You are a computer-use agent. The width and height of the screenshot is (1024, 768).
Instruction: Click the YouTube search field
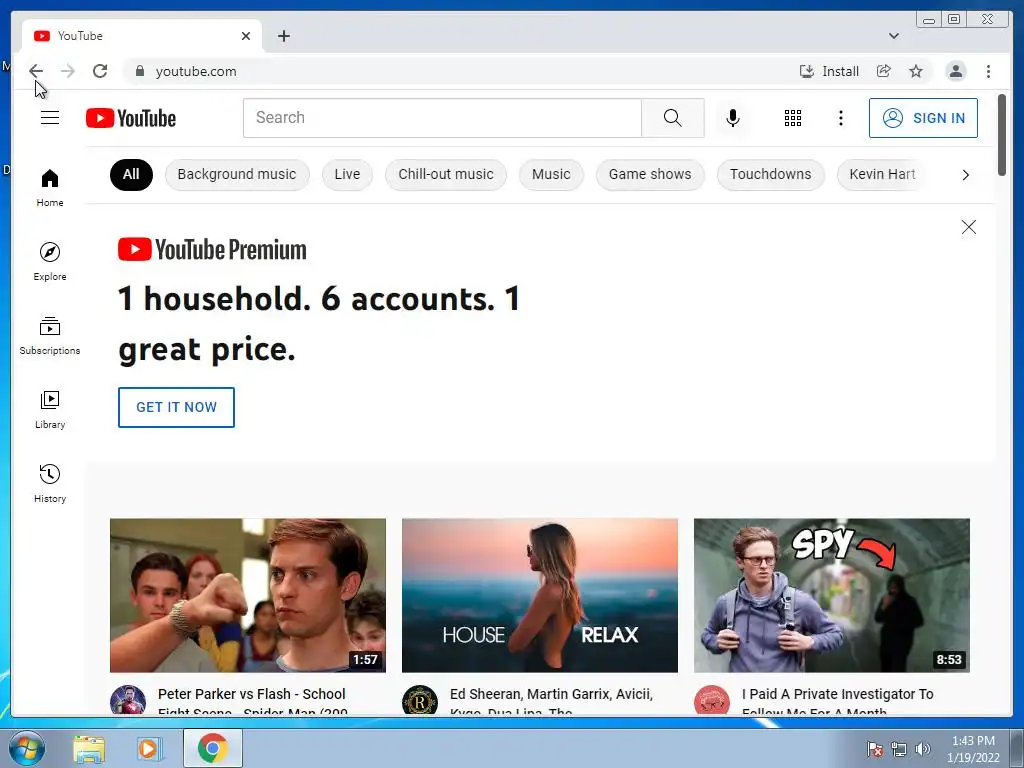[x=442, y=118]
